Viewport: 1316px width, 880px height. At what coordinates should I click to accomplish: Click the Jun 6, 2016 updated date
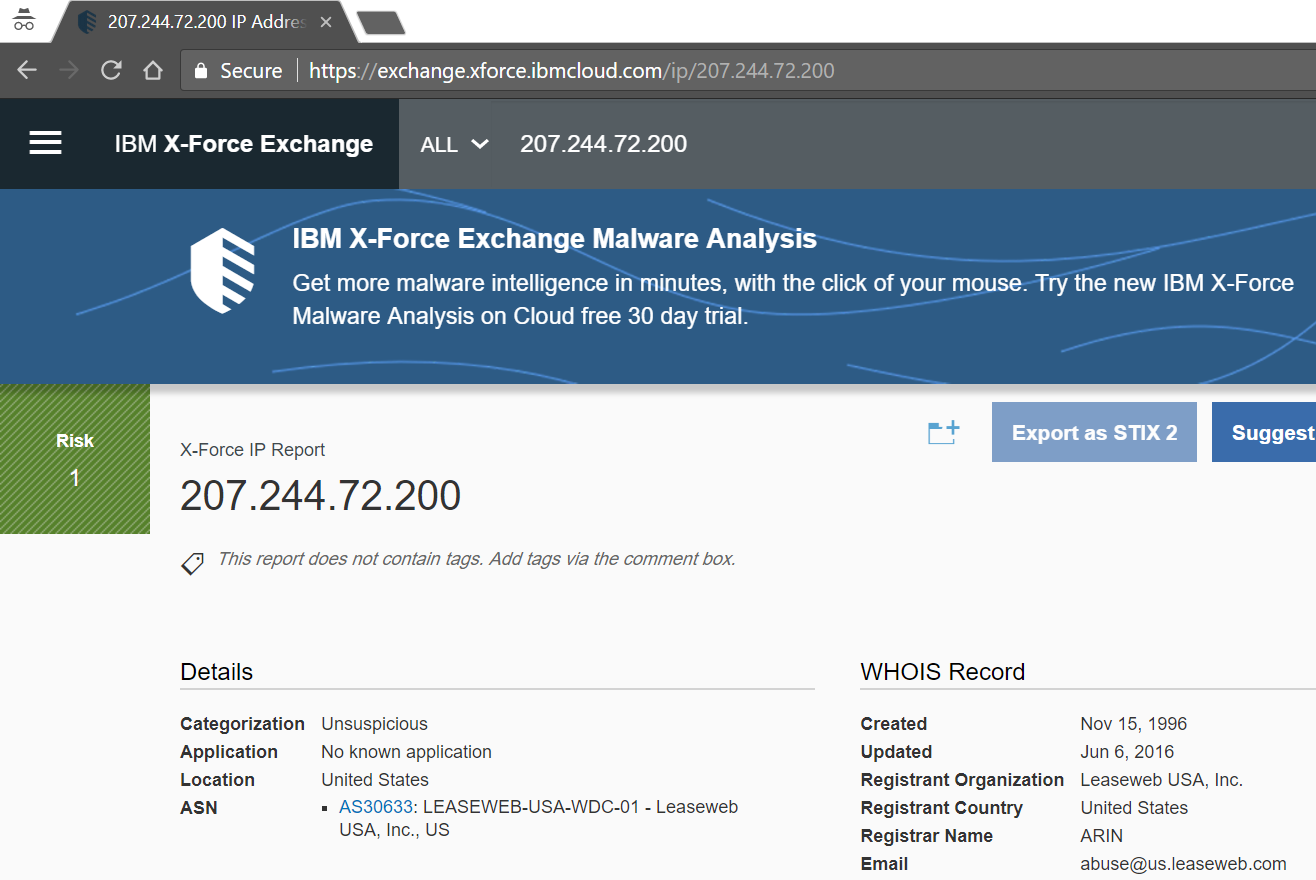point(1127,752)
